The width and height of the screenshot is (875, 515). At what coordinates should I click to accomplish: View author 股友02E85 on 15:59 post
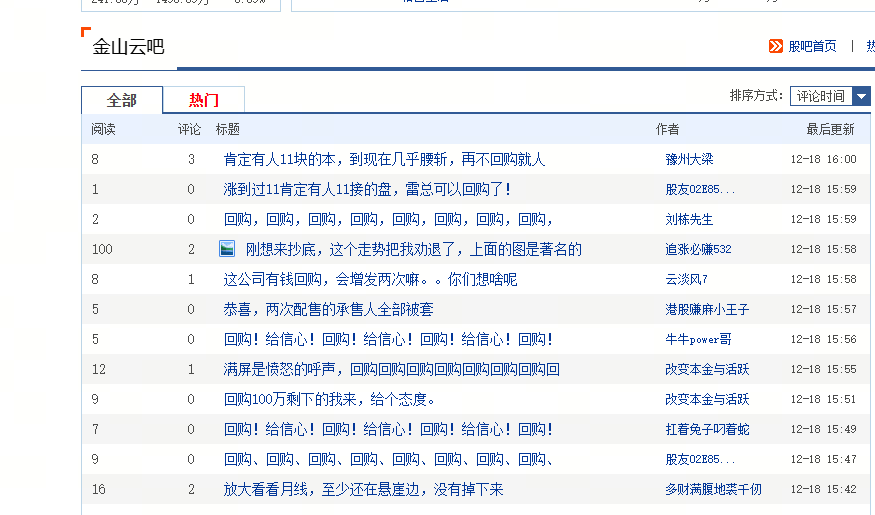pos(700,190)
